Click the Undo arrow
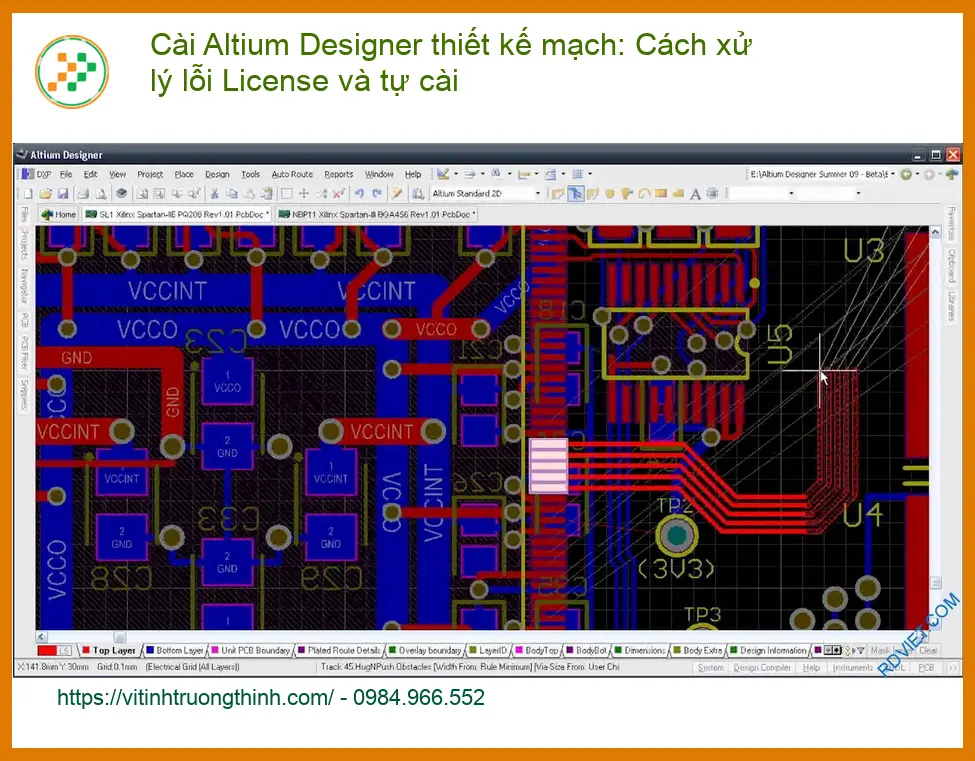975x761 pixels. [x=359, y=194]
